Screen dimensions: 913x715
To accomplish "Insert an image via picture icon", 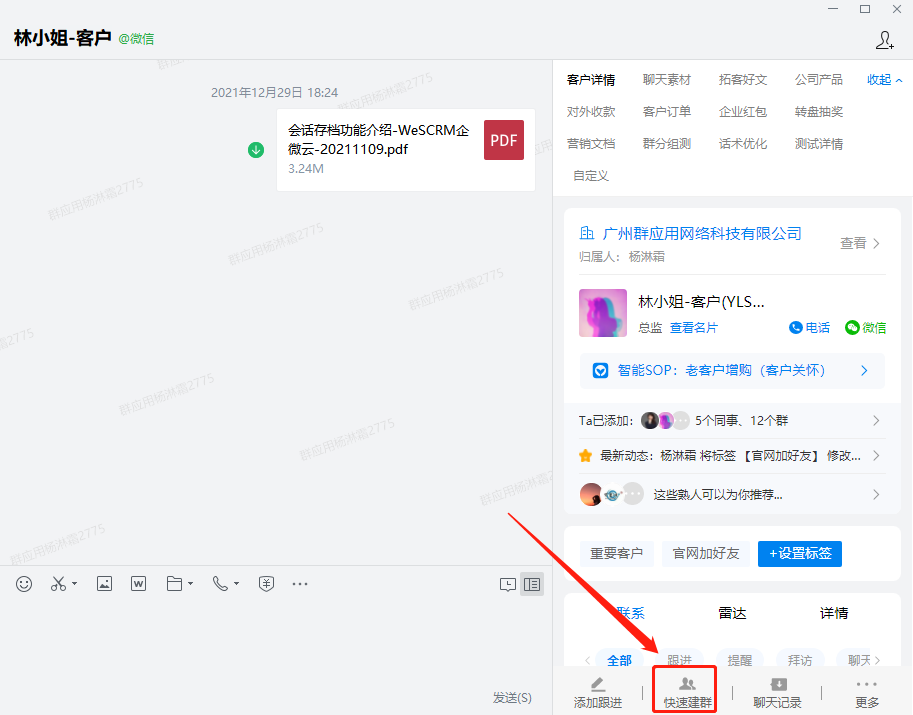I will tap(104, 584).
